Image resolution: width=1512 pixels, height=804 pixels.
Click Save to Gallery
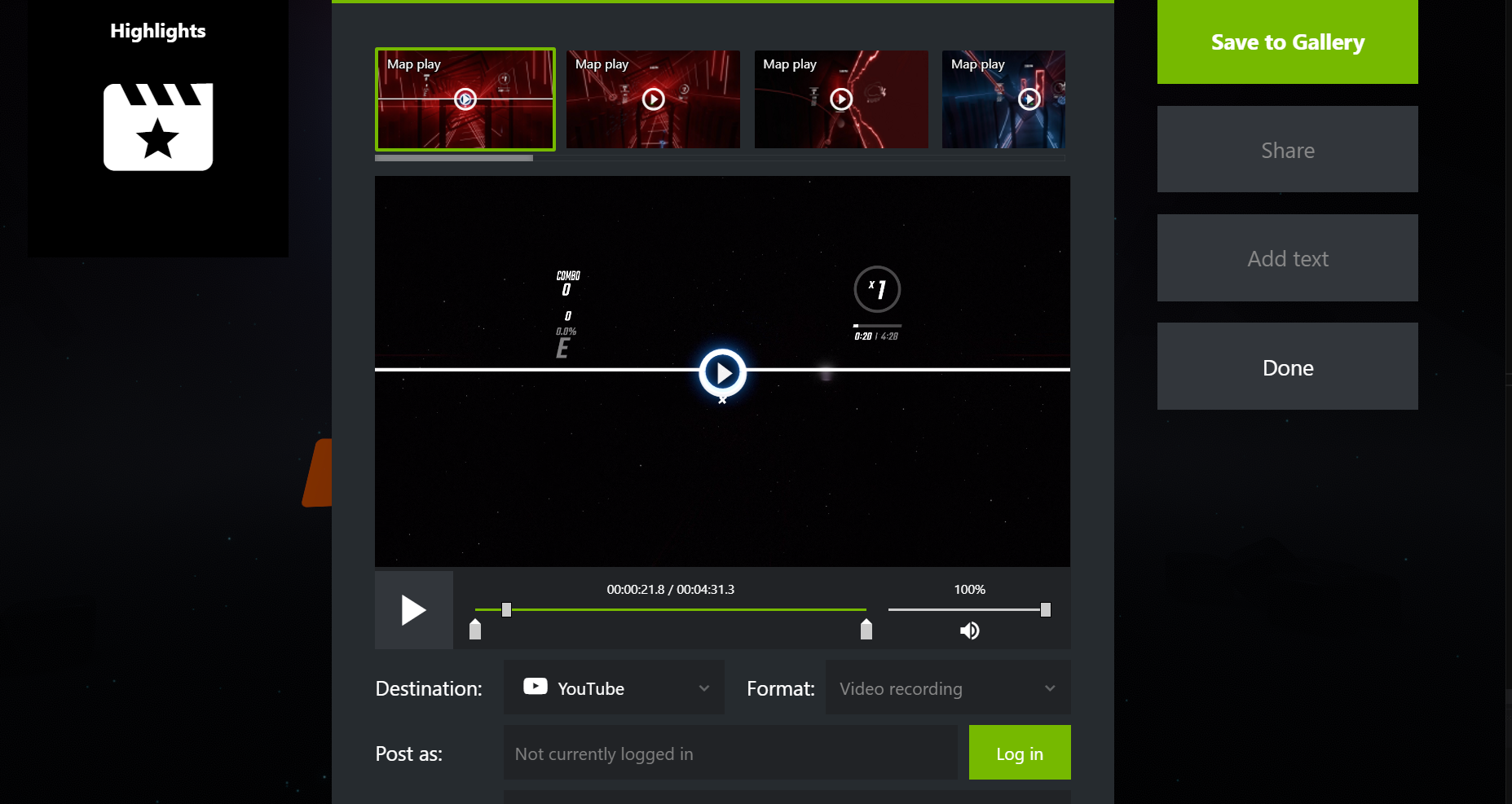1288,42
